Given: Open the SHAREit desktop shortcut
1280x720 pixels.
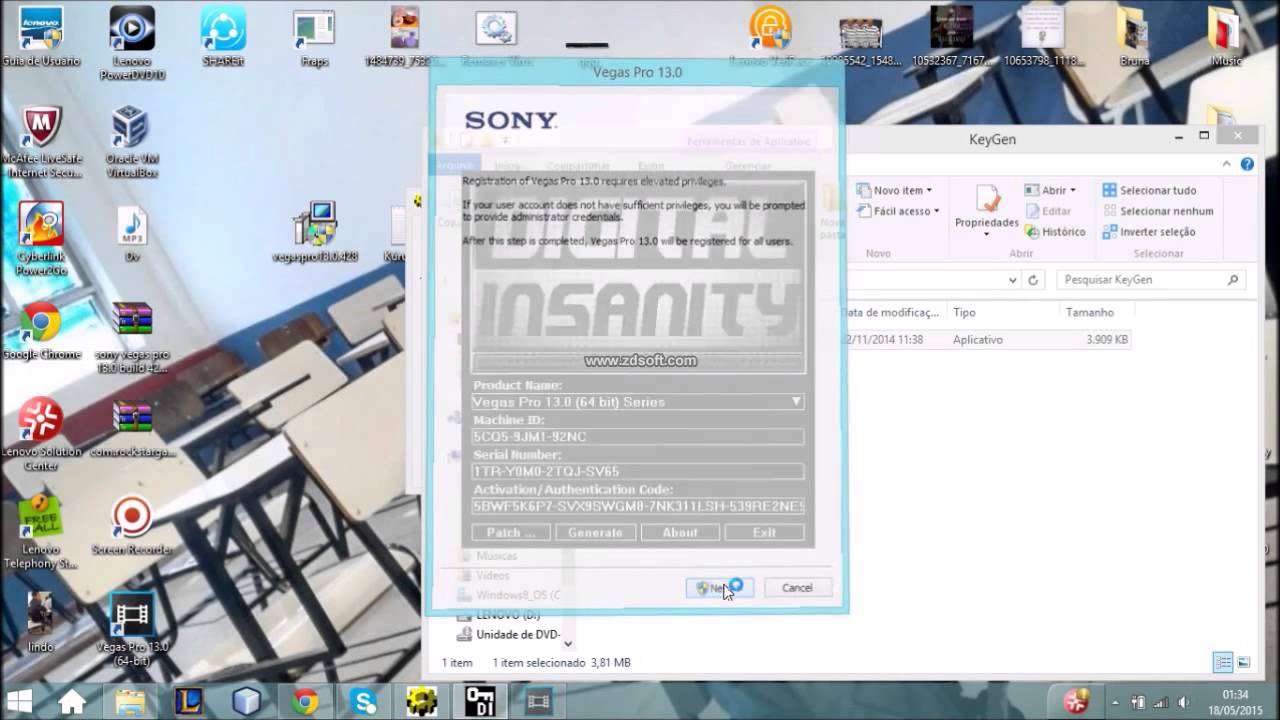Looking at the screenshot, I should pyautogui.click(x=223, y=37).
